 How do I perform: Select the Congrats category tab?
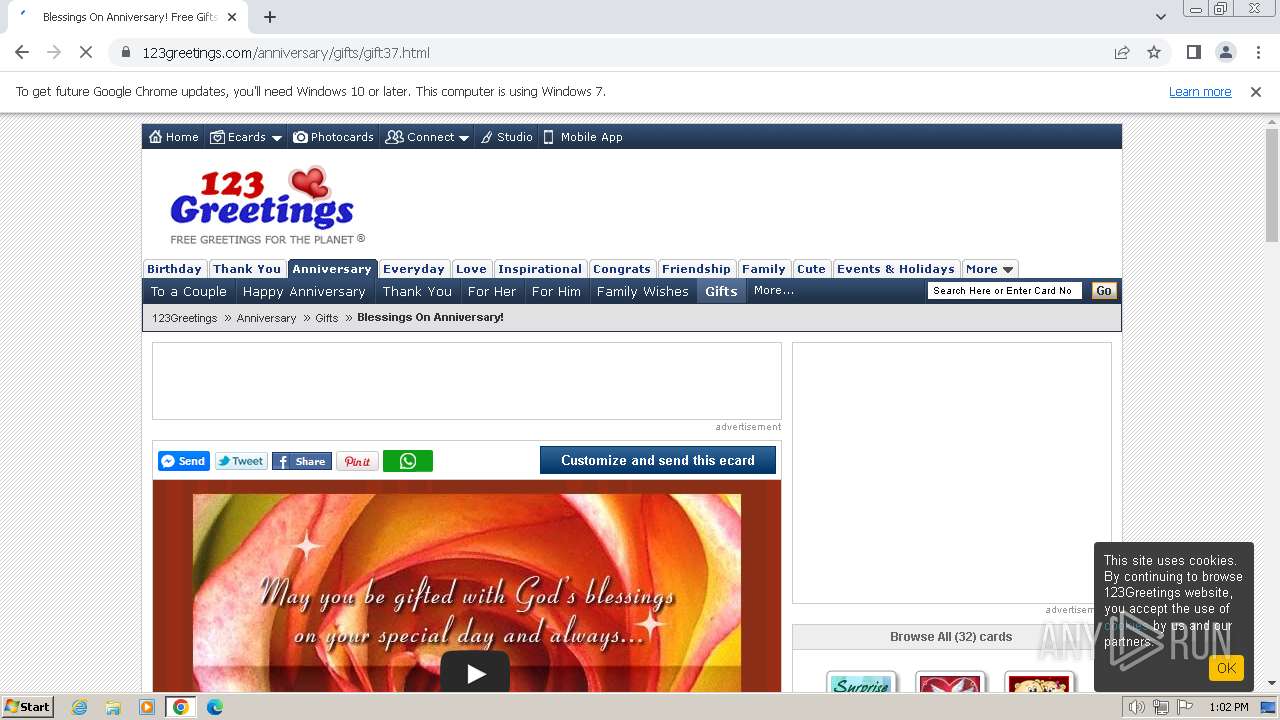tap(622, 269)
